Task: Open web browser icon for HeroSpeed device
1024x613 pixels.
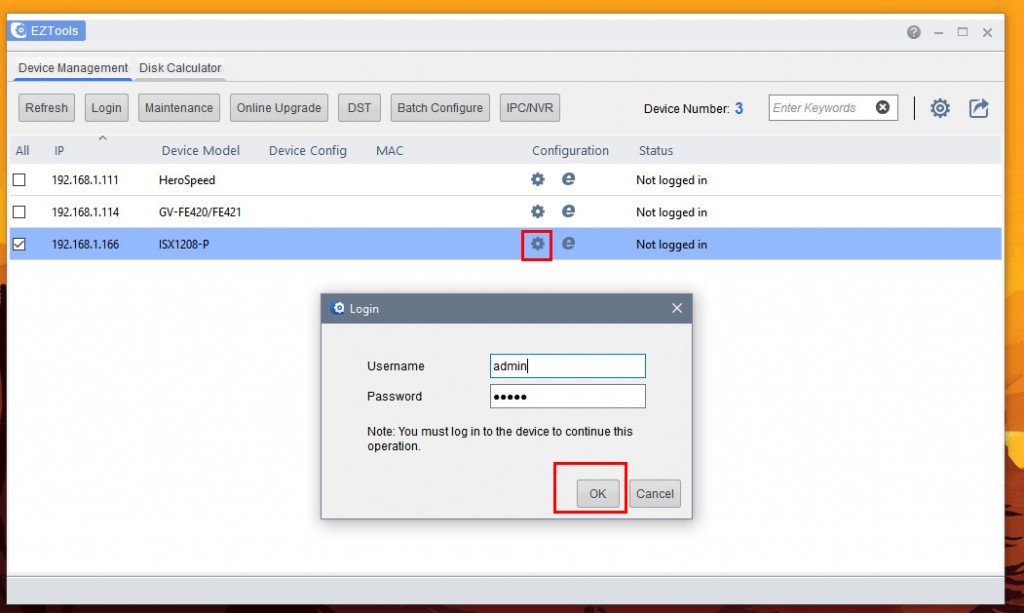Action: (568, 179)
